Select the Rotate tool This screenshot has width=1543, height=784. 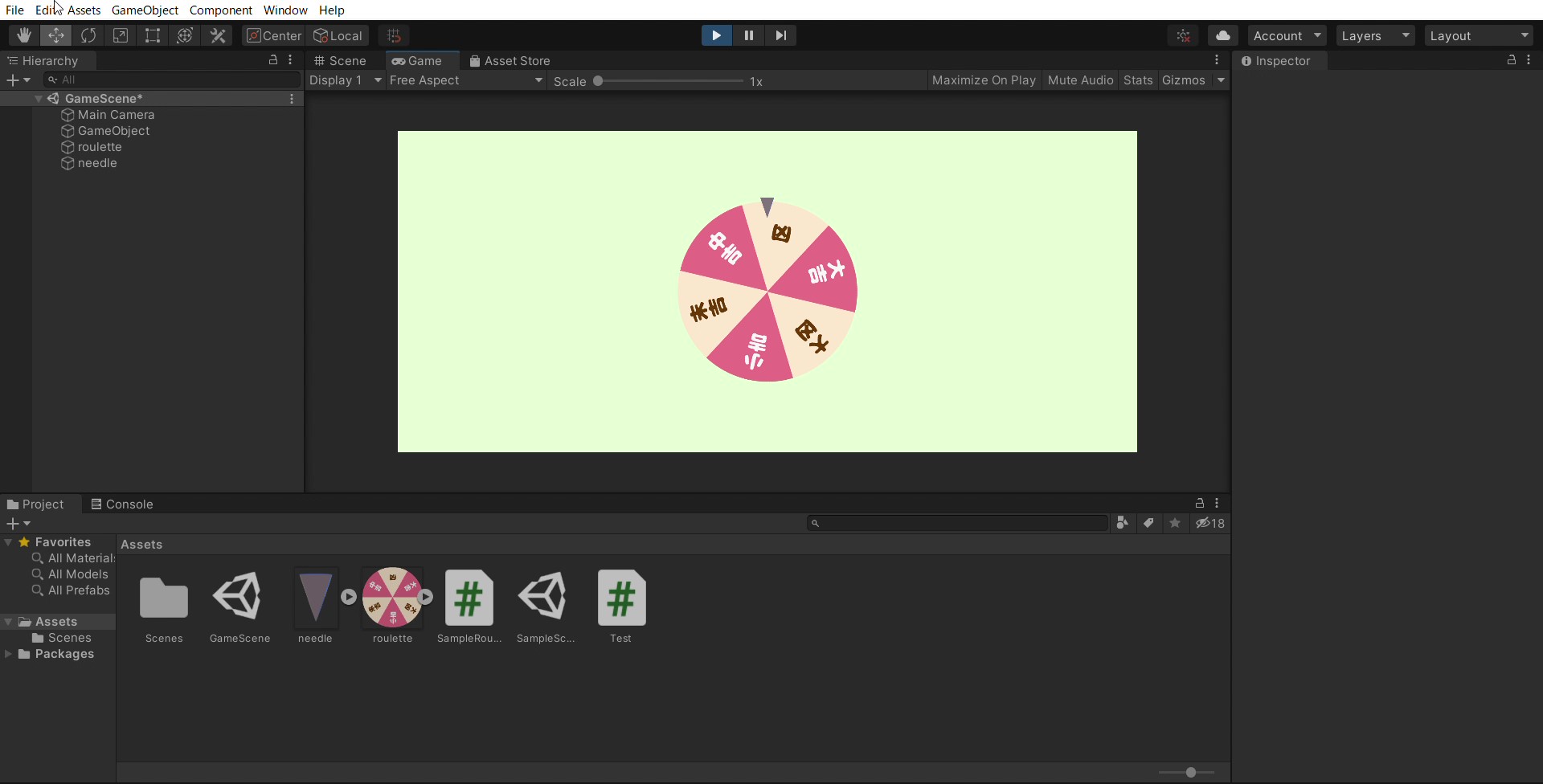point(88,35)
